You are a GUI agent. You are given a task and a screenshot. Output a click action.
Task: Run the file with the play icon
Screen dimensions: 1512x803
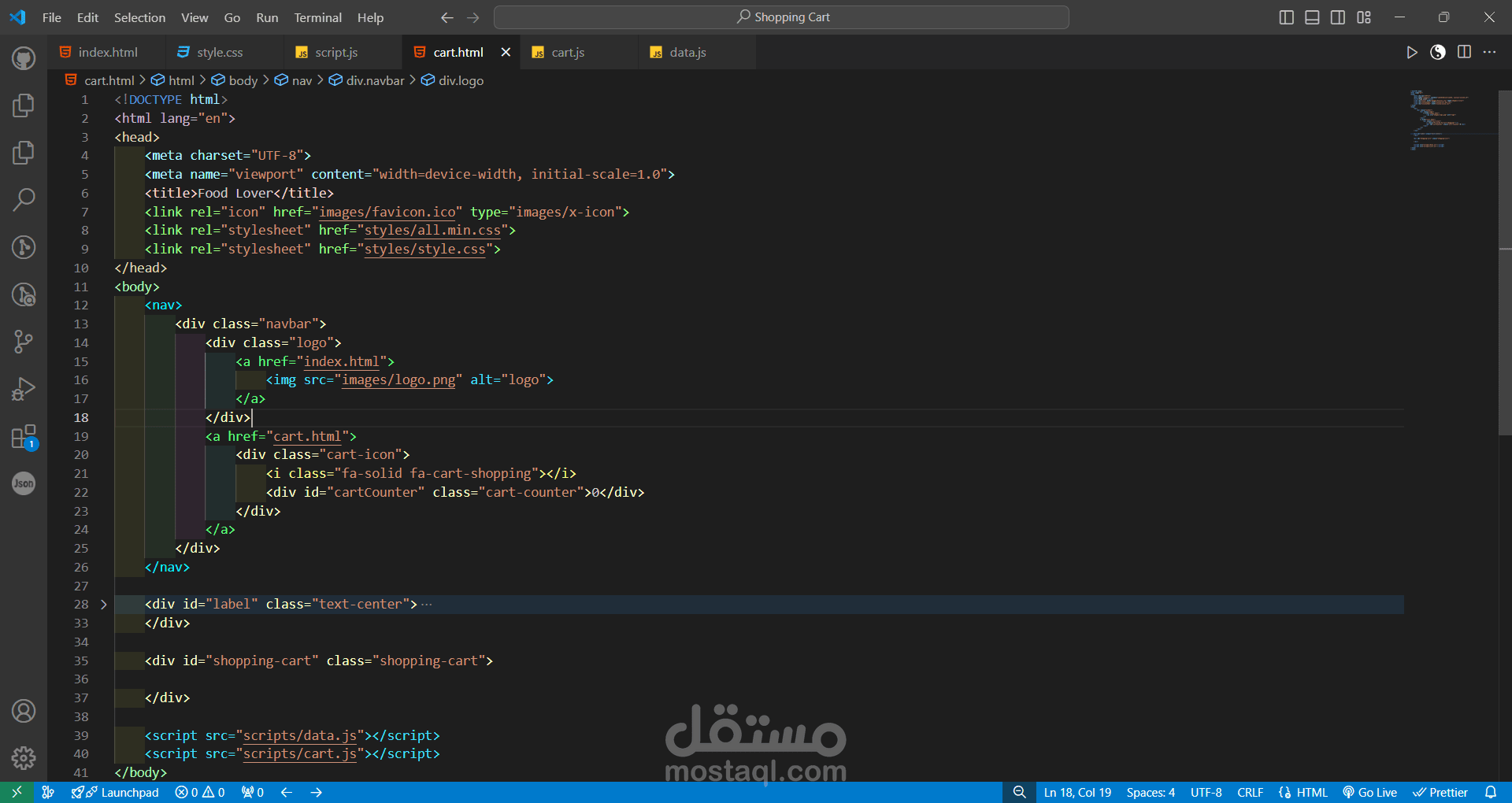coord(1412,52)
